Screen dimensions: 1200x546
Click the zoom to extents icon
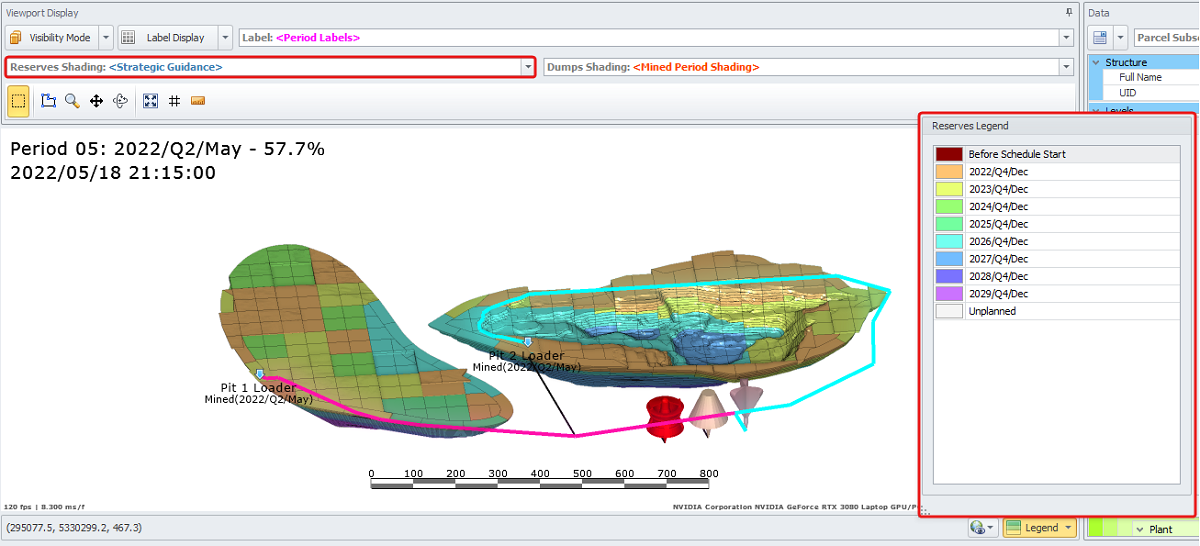[x=150, y=101]
